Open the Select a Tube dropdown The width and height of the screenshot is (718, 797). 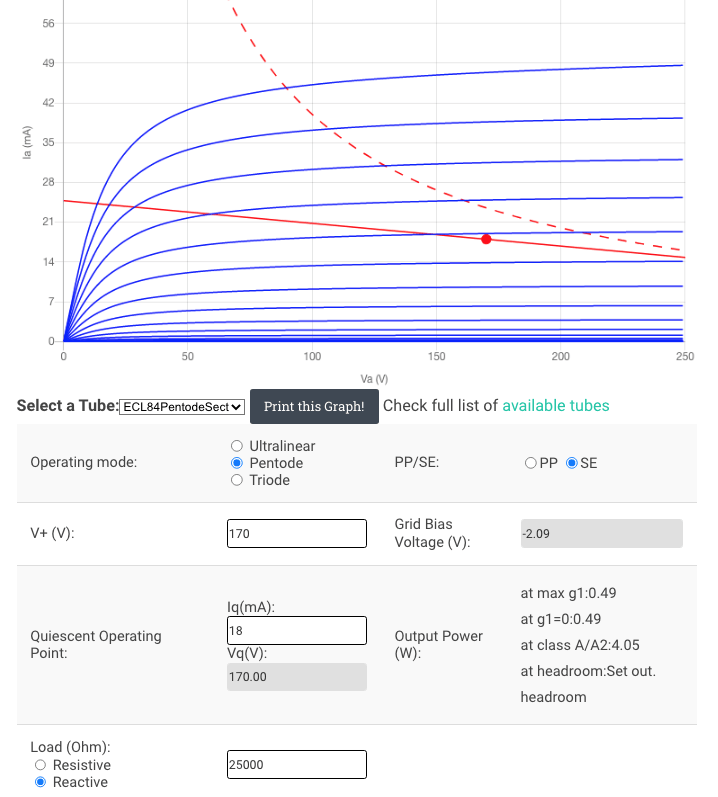[182, 407]
